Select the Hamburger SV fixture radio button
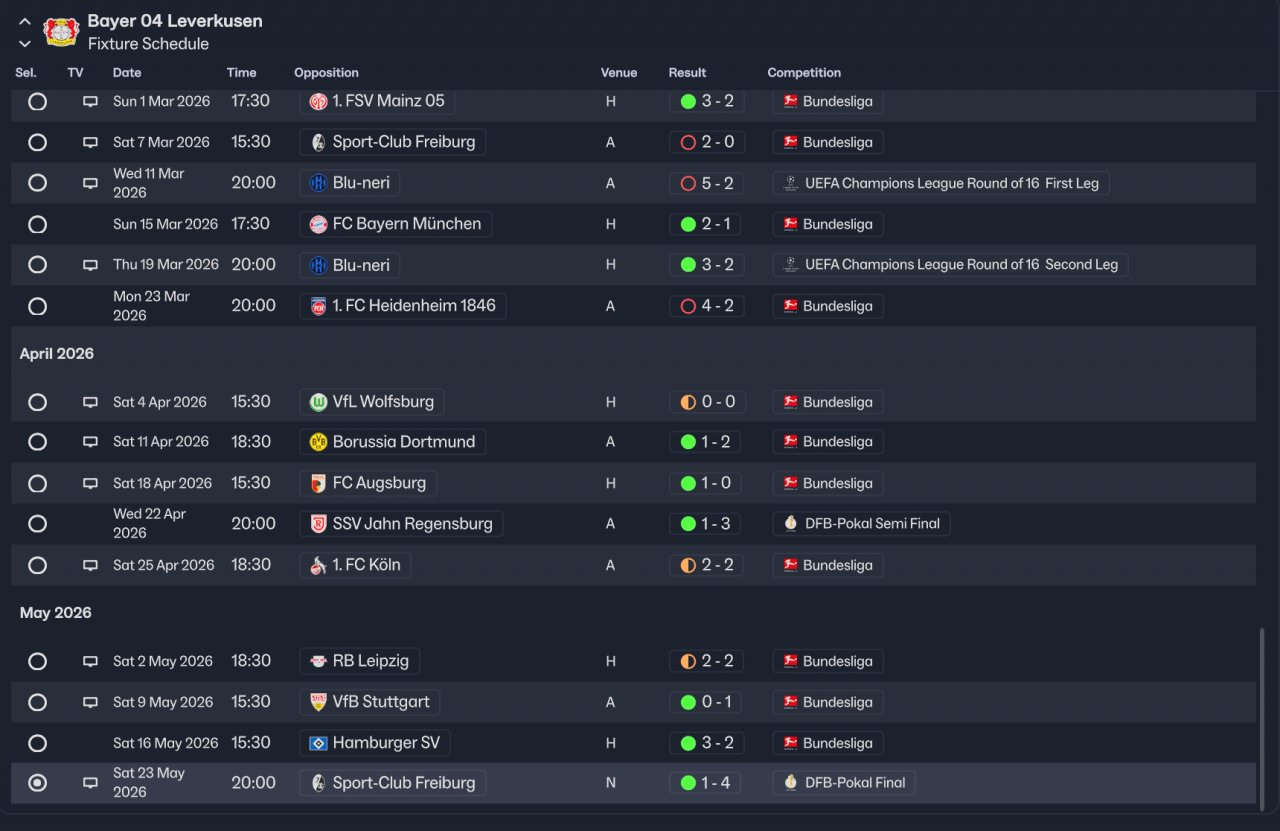This screenshot has width=1280, height=831. click(37, 743)
